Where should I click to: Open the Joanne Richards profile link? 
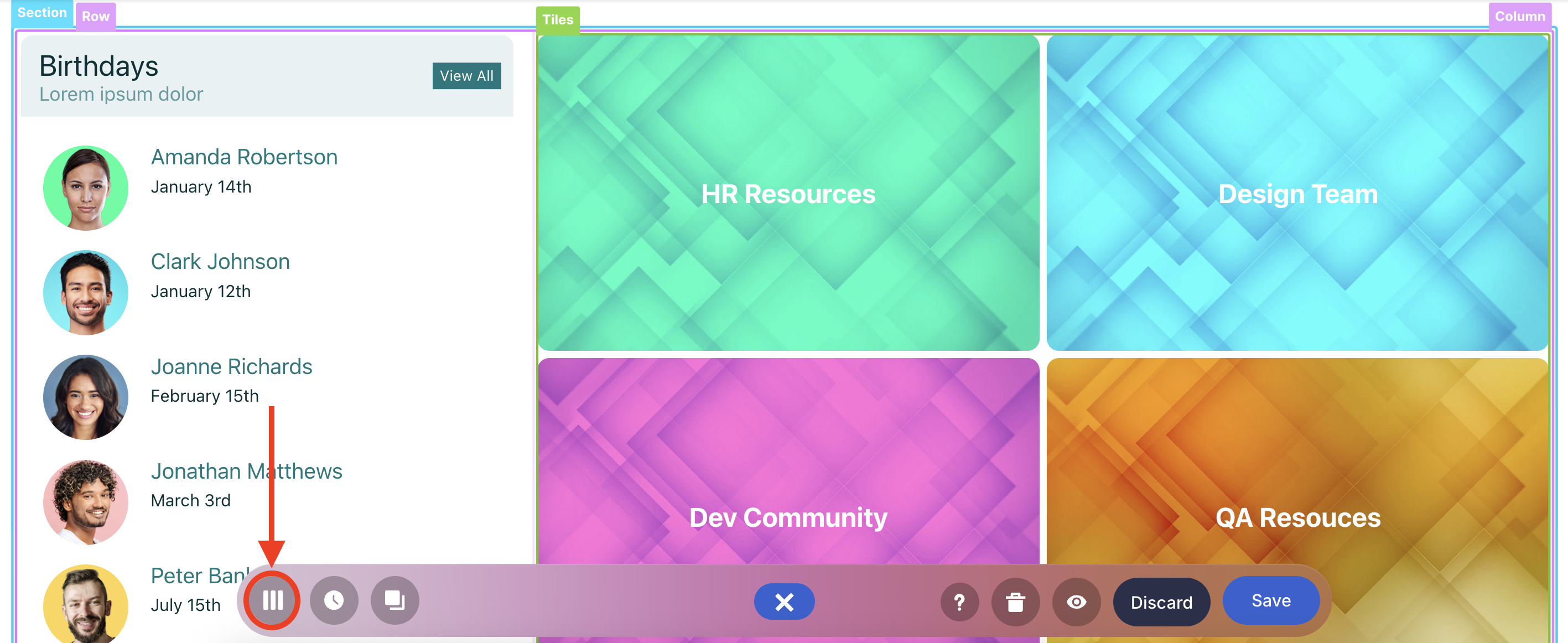click(231, 366)
